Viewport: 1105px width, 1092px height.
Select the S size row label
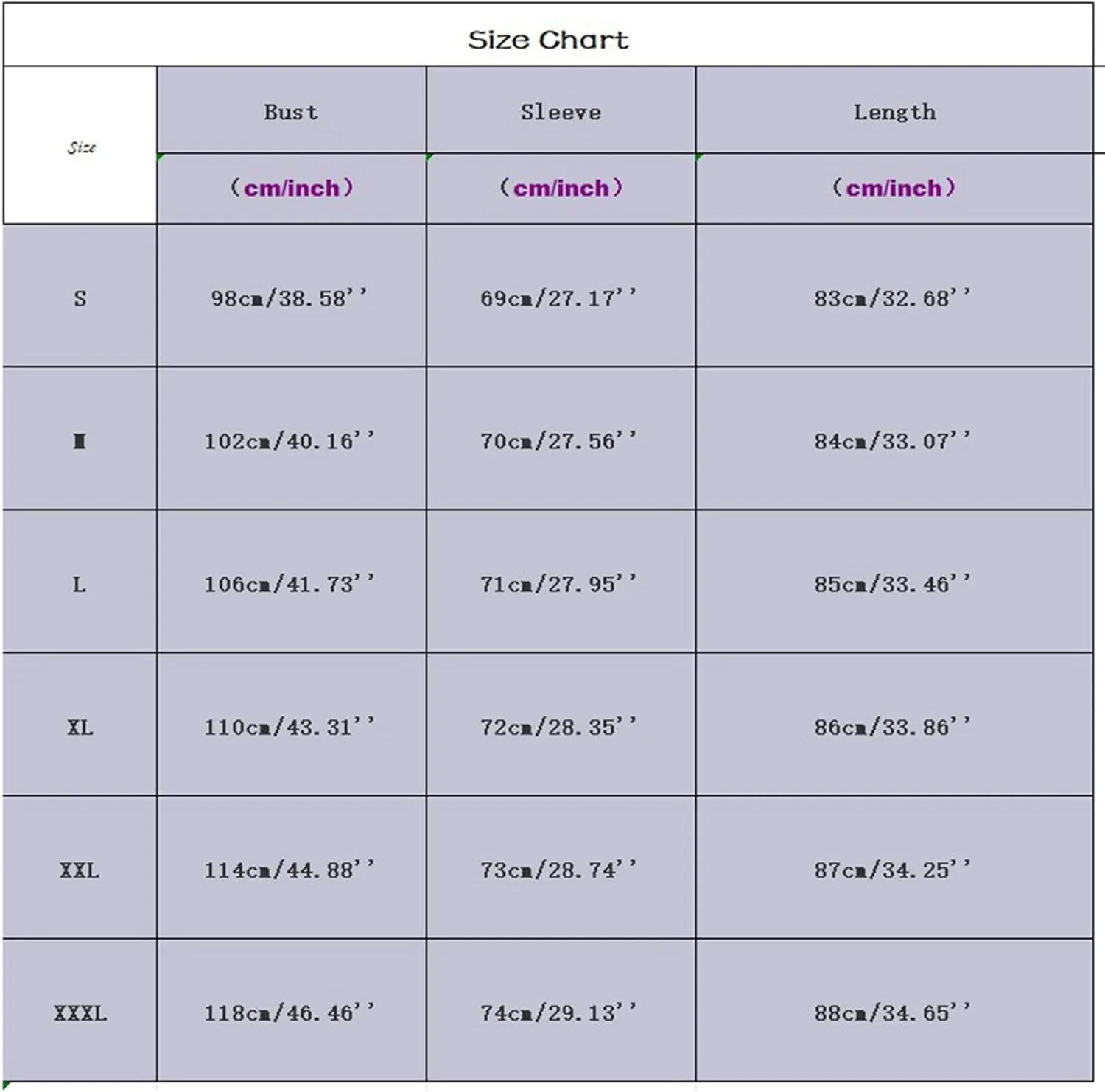coord(80,296)
